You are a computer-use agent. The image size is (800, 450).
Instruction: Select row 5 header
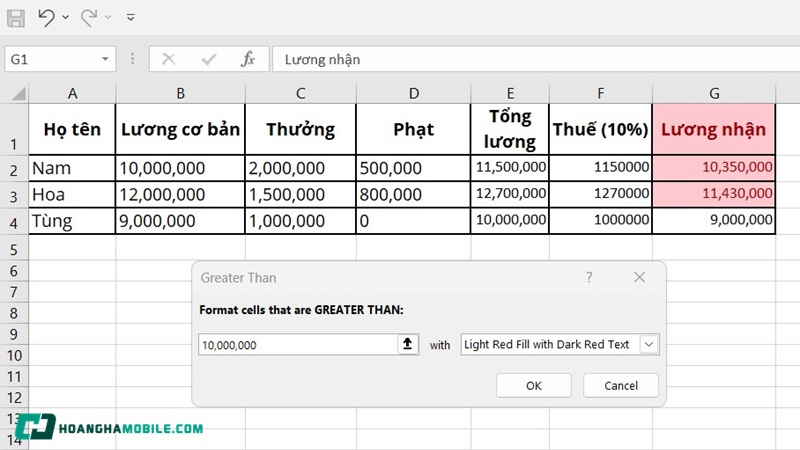(x=14, y=249)
